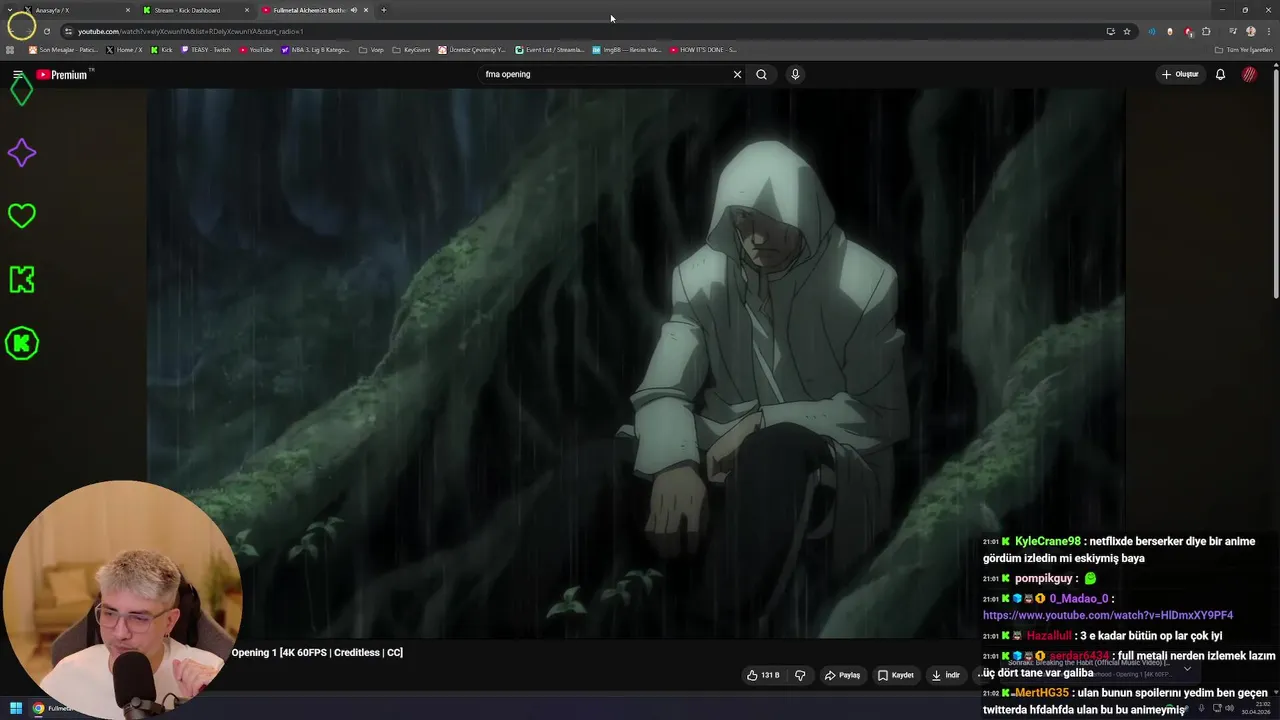1280x720 pixels.
Task: Download the video using İndir
Action: click(x=945, y=675)
